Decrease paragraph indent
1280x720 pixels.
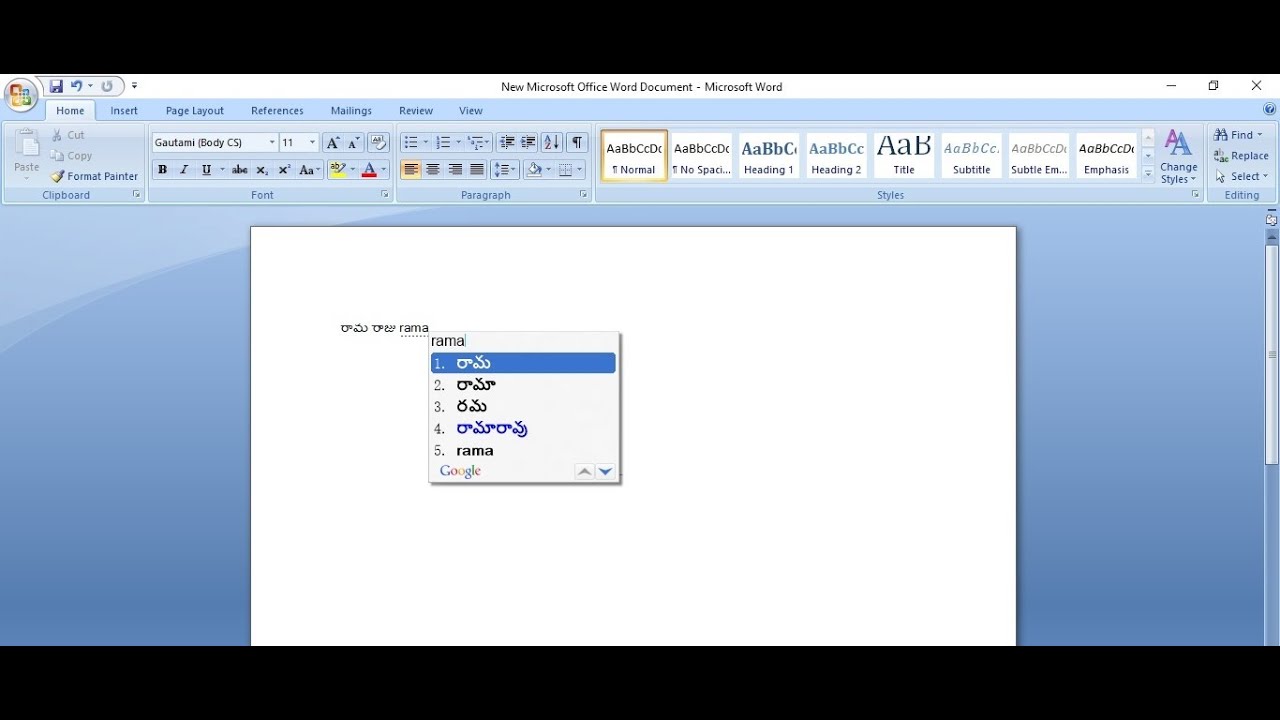[x=507, y=143]
